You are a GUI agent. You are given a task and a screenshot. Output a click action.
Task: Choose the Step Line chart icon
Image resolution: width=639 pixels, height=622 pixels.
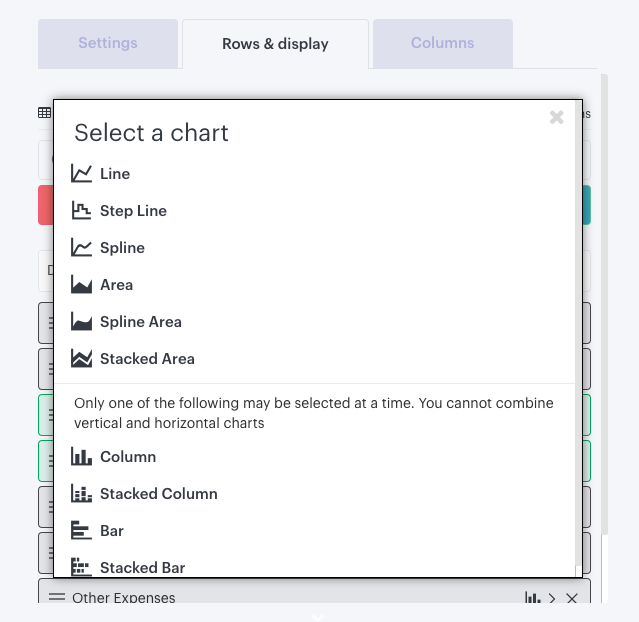[x=81, y=211]
